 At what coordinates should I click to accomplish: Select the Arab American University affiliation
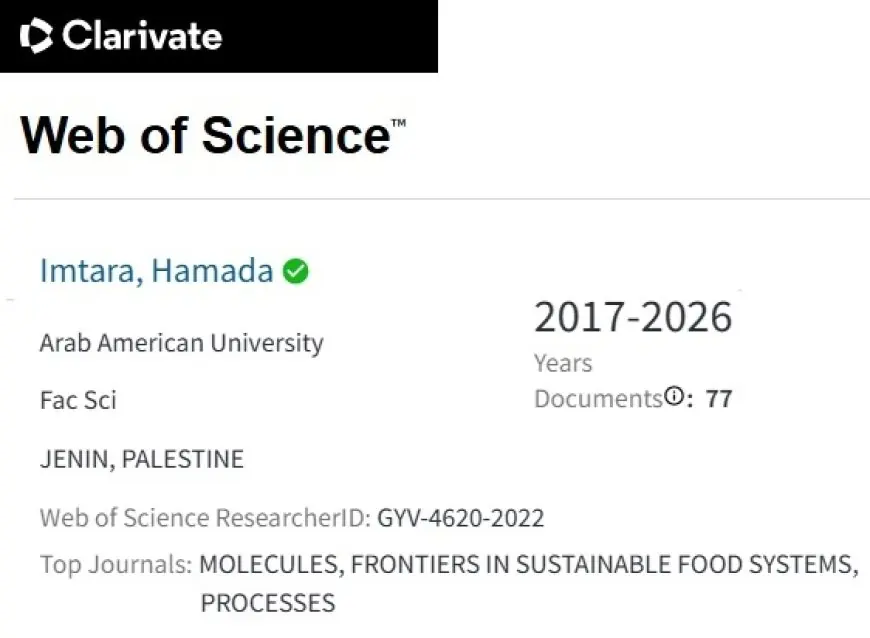[x=181, y=343]
